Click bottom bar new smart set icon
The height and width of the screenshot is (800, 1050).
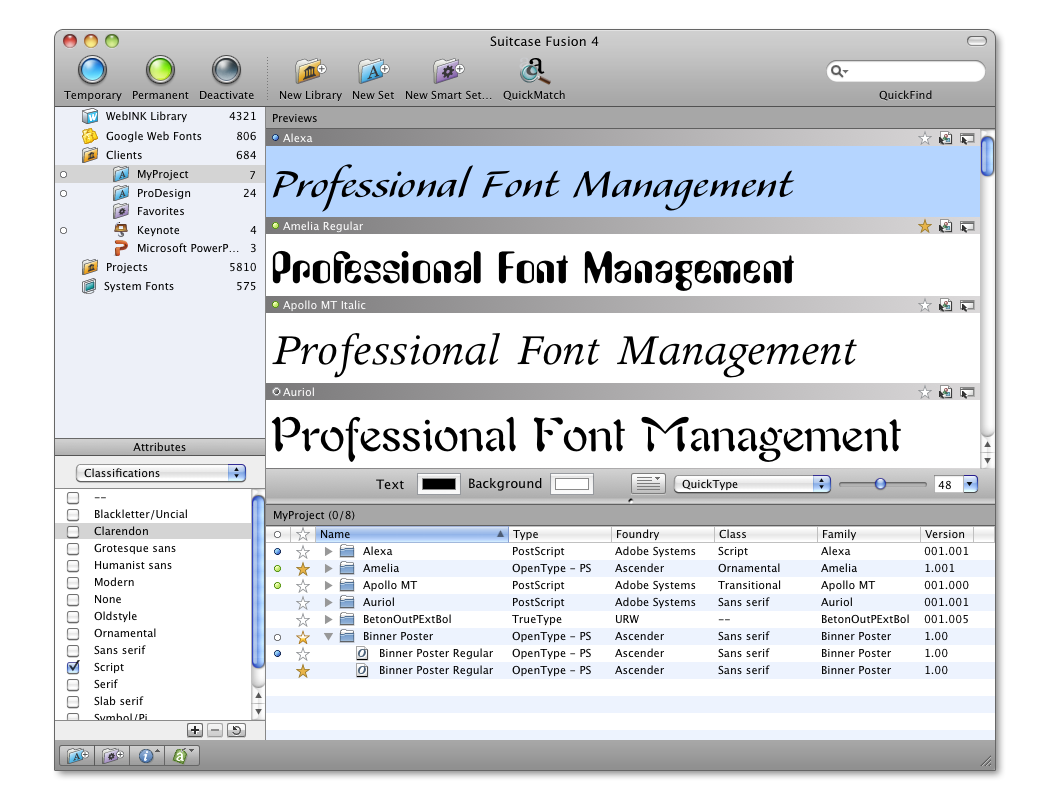coord(112,756)
